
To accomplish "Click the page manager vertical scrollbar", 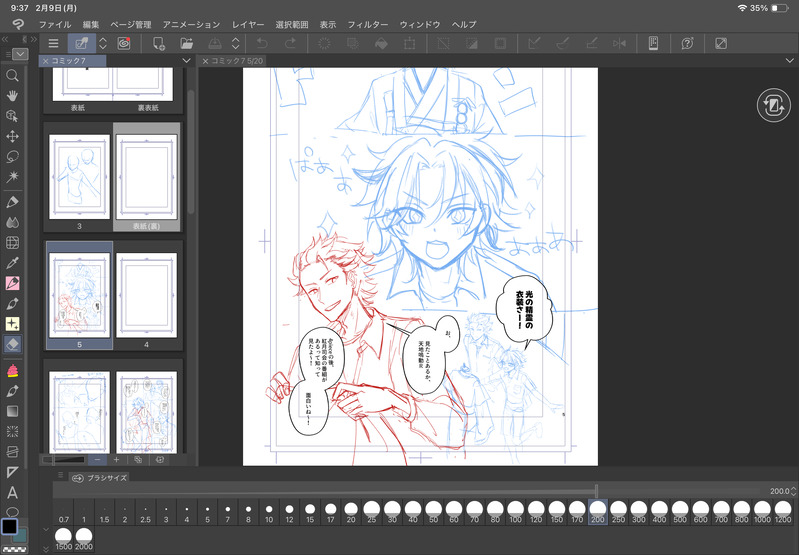I will click(x=191, y=153).
